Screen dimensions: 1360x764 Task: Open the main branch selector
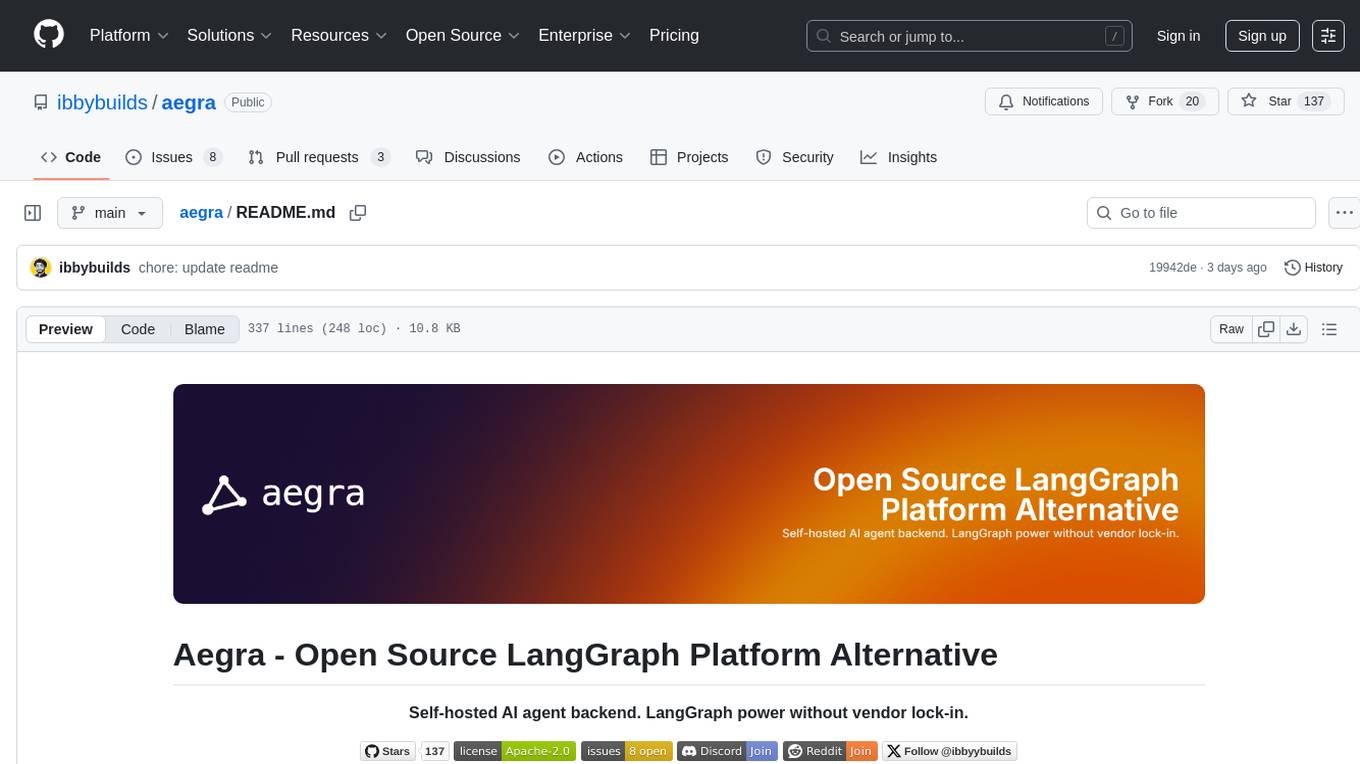pyautogui.click(x=109, y=213)
